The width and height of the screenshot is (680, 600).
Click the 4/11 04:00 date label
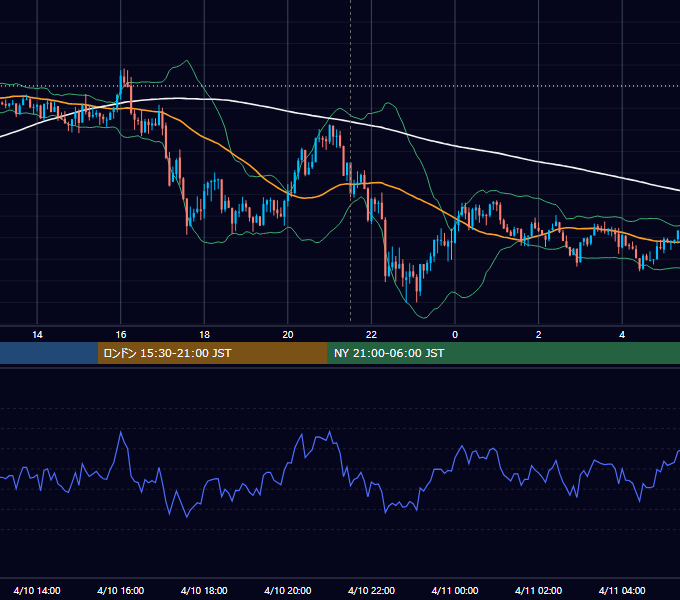coord(622,590)
